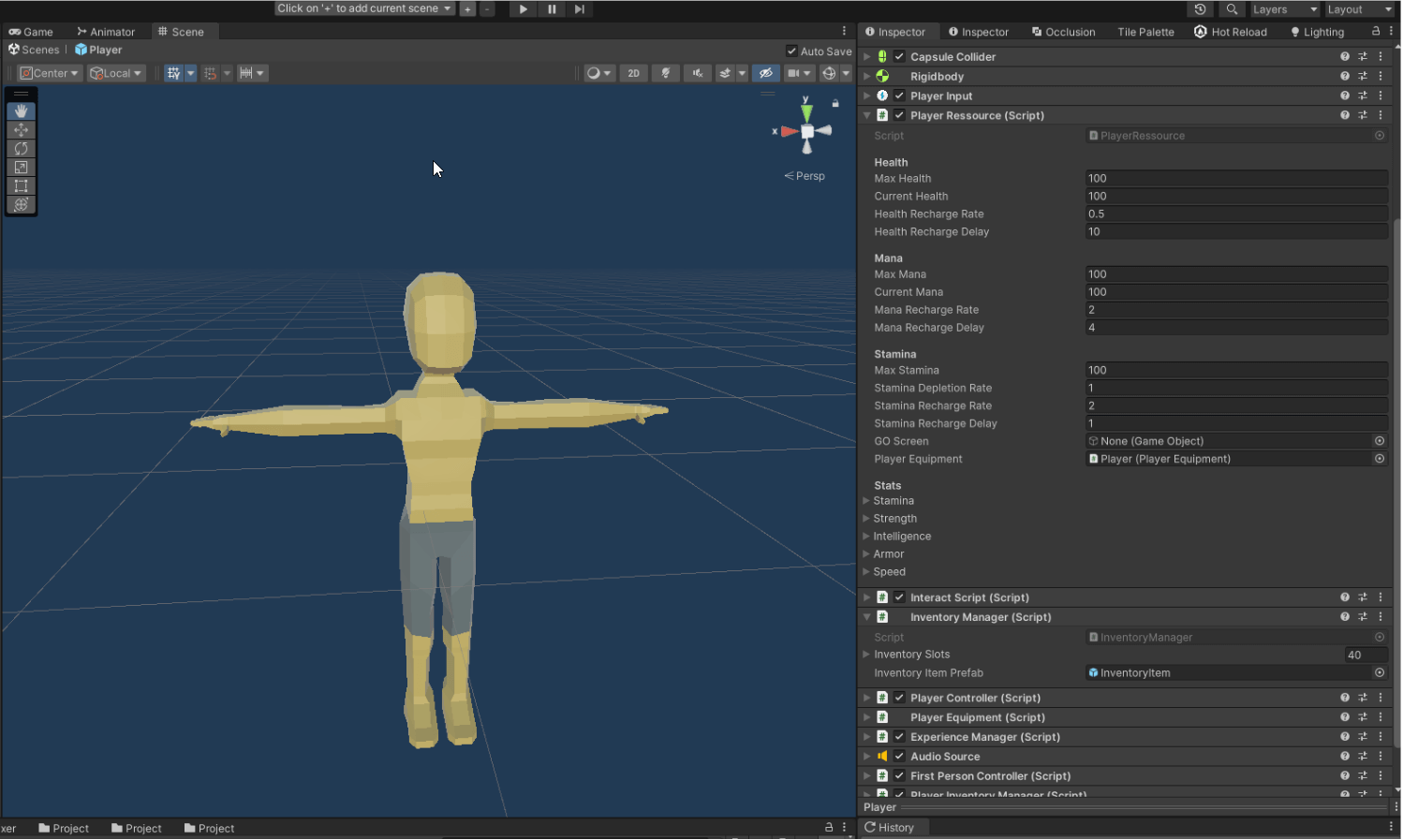Image resolution: width=1403 pixels, height=840 pixels.
Task: Mute scene audio with the speaker icon
Action: 698,73
